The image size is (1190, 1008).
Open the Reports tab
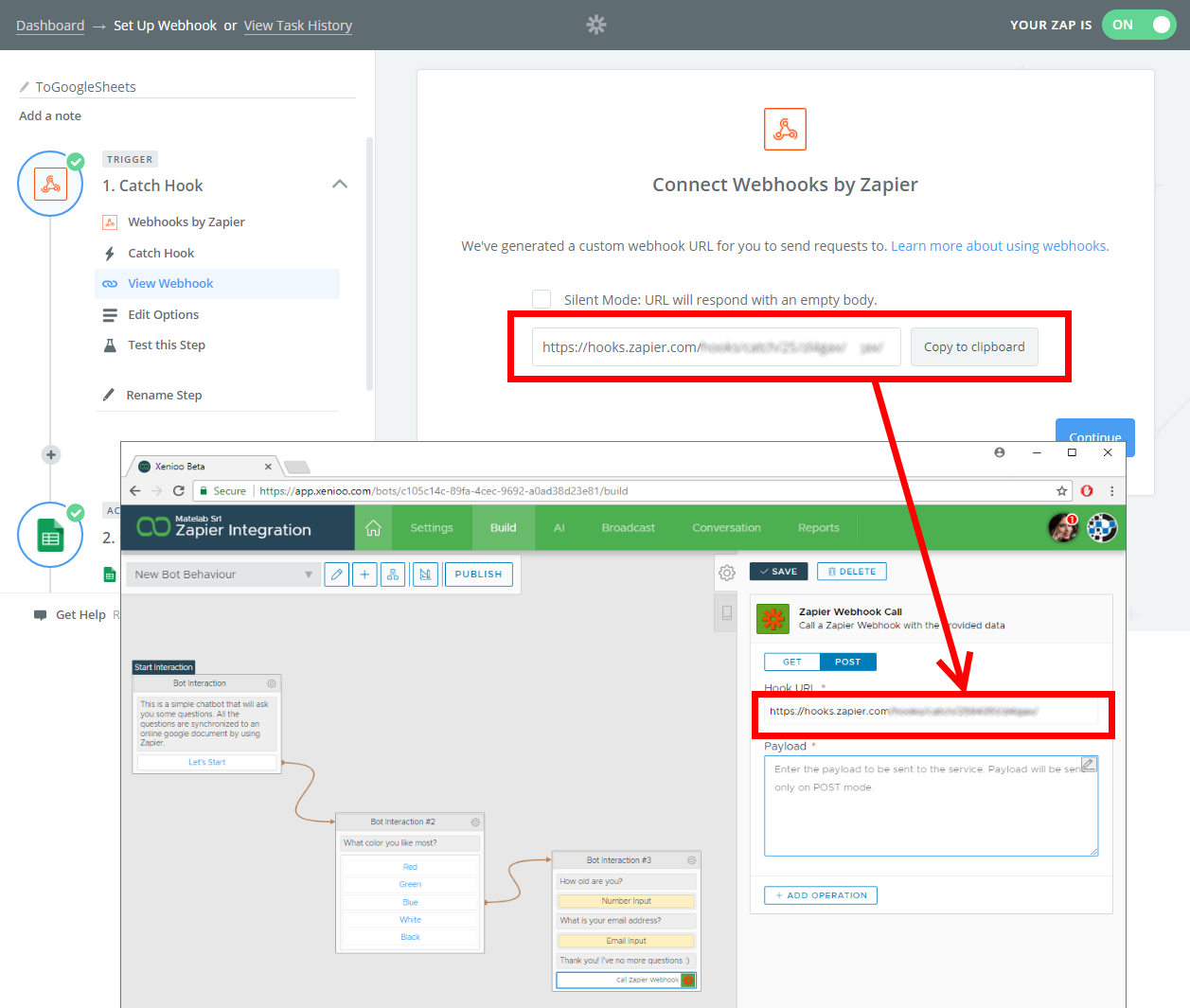(819, 528)
